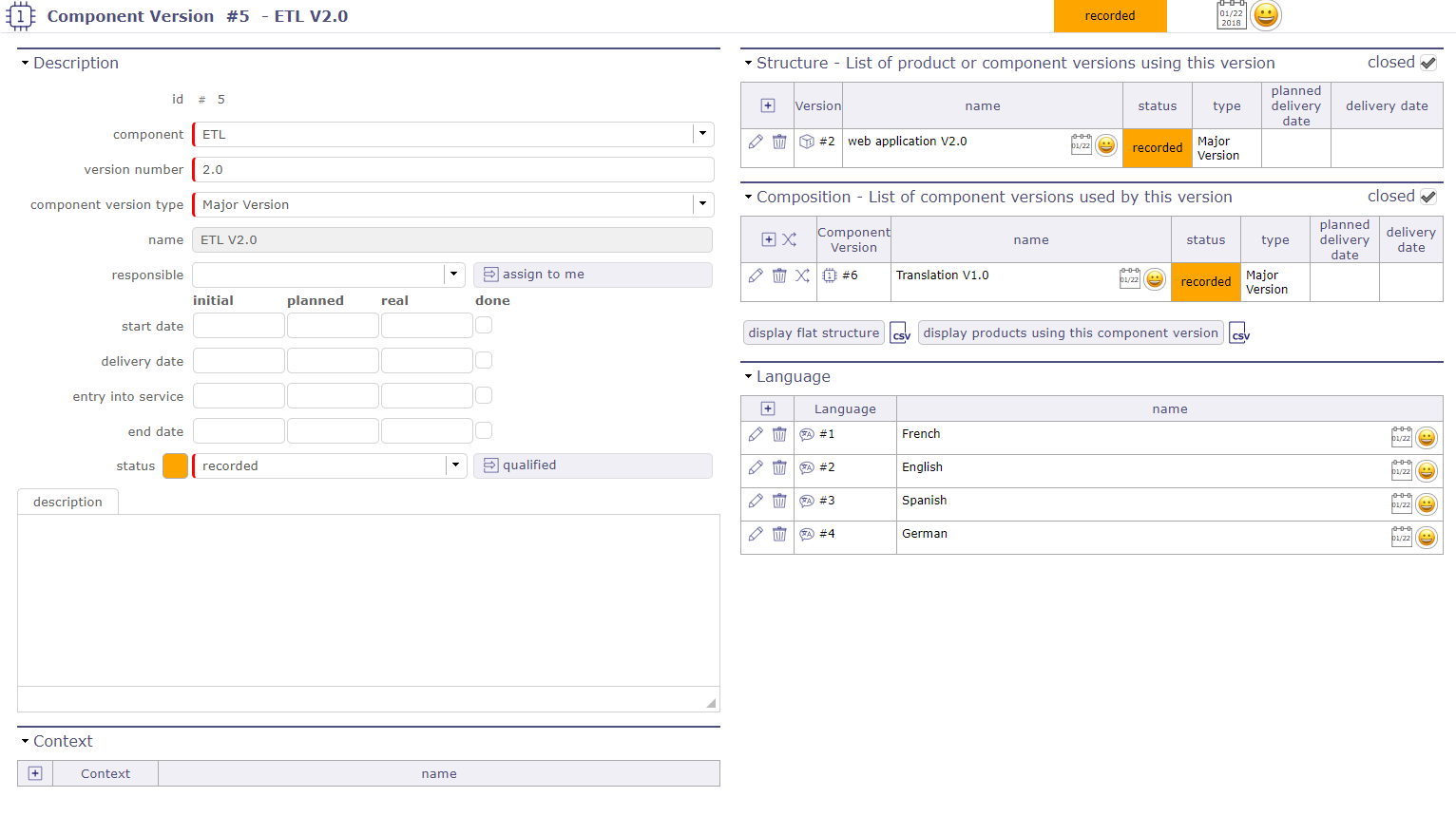Open the component version type dropdown

tap(702, 204)
